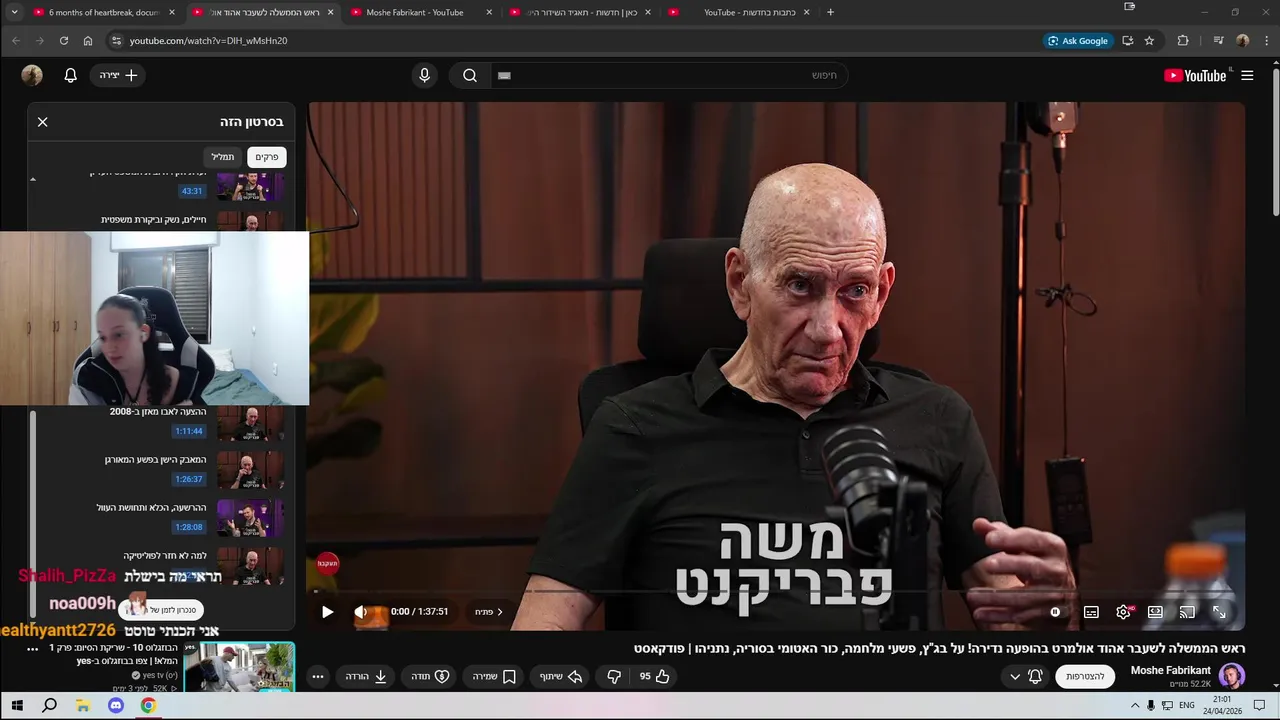
Task: Open the יצירה create button
Action: (x=118, y=75)
